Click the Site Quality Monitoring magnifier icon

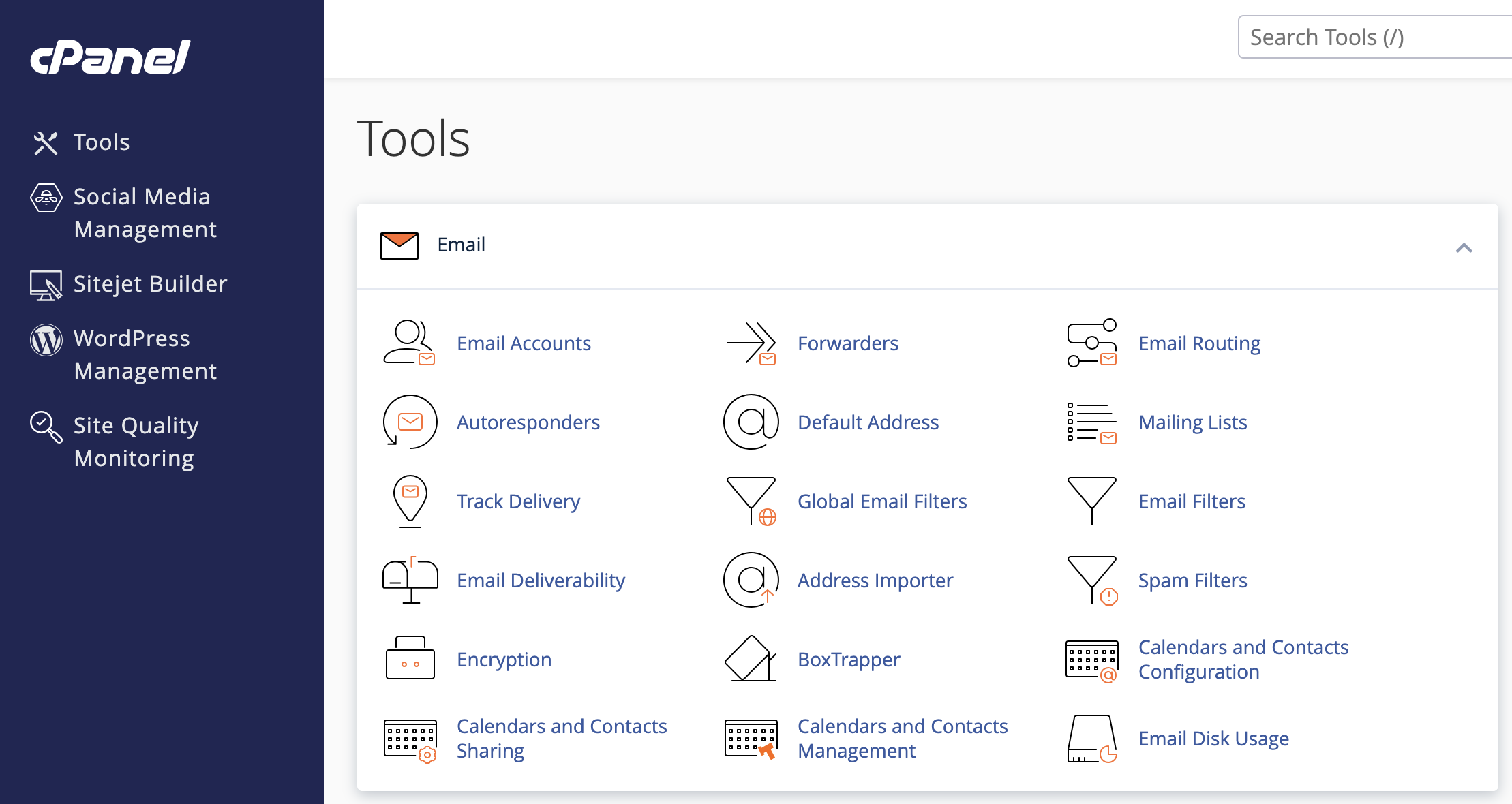(46, 427)
